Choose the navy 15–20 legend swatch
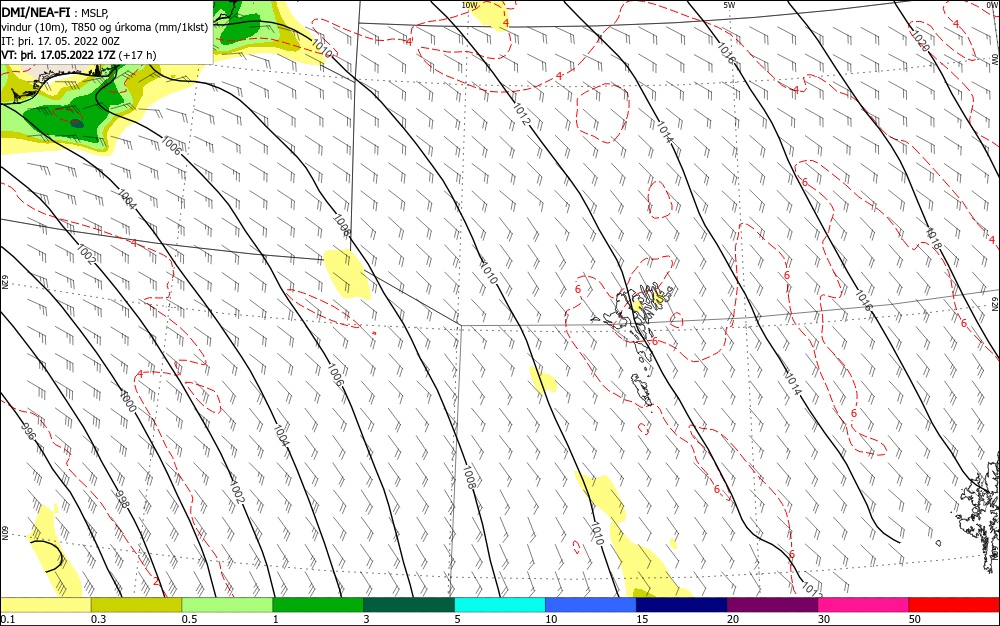1000x626 pixels. click(x=681, y=605)
